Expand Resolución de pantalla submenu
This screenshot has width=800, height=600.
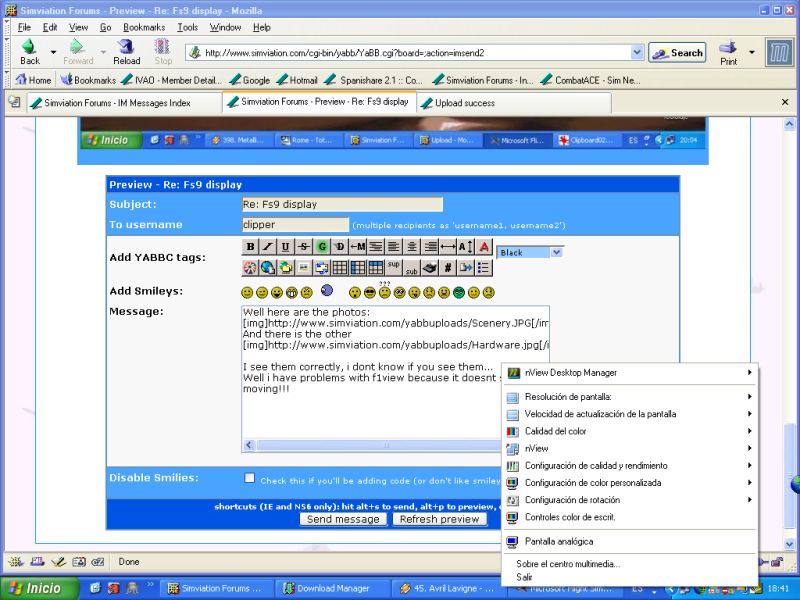[x=630, y=397]
